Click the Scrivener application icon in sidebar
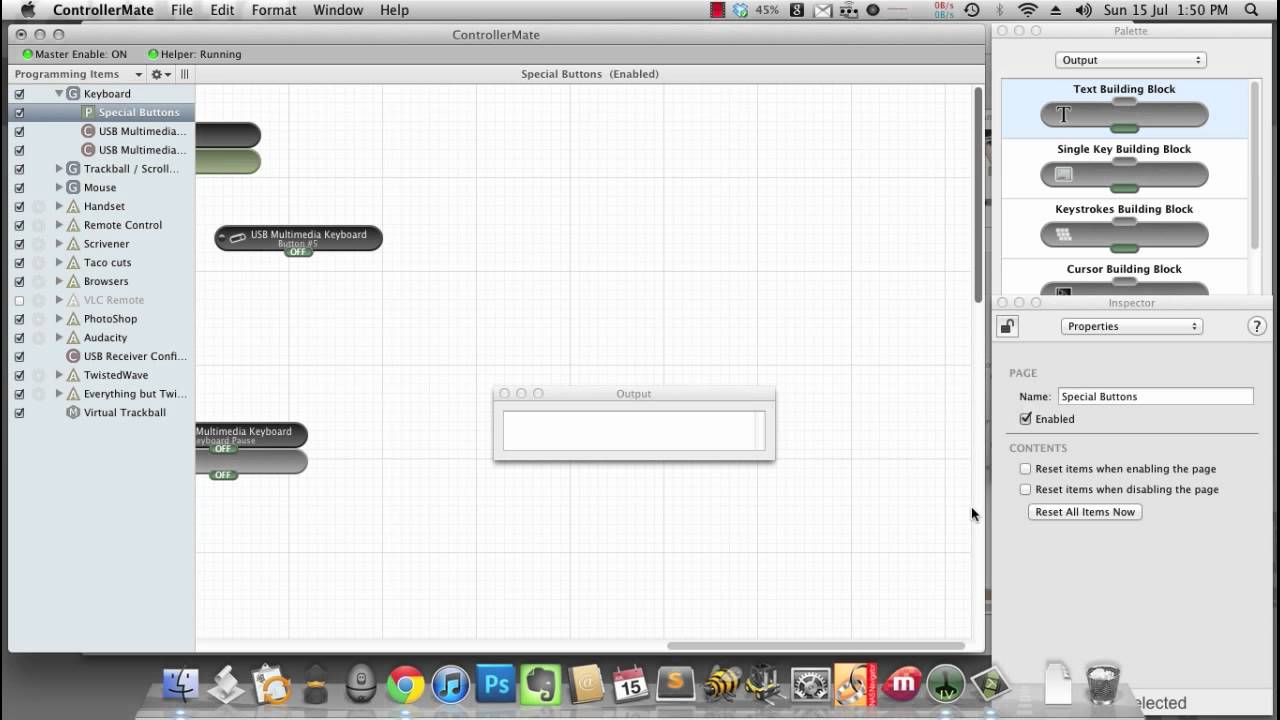 tap(73, 243)
